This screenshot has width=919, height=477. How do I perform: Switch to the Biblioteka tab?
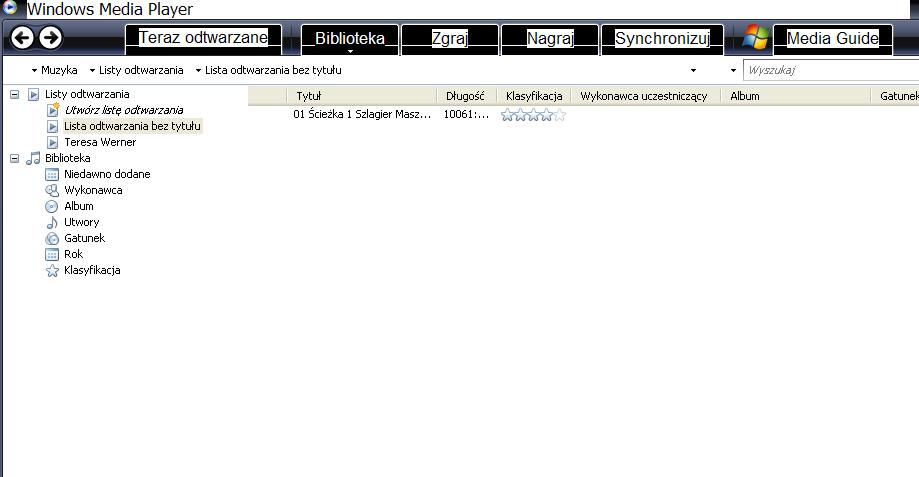click(350, 39)
